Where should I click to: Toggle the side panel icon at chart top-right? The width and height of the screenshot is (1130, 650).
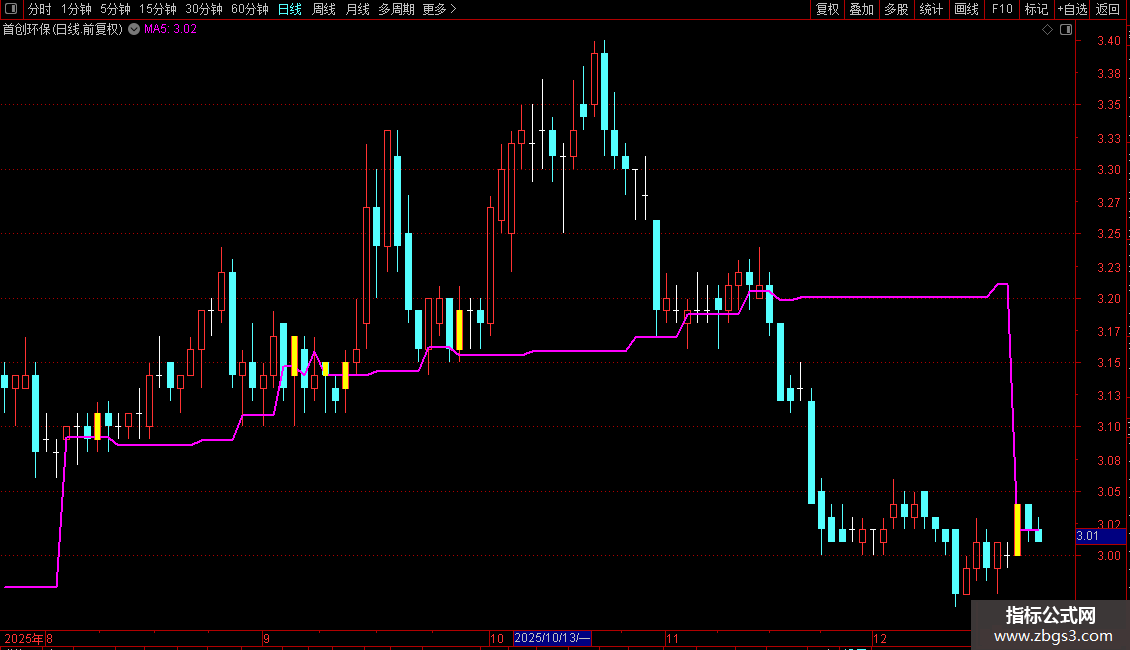pyautogui.click(x=1066, y=29)
